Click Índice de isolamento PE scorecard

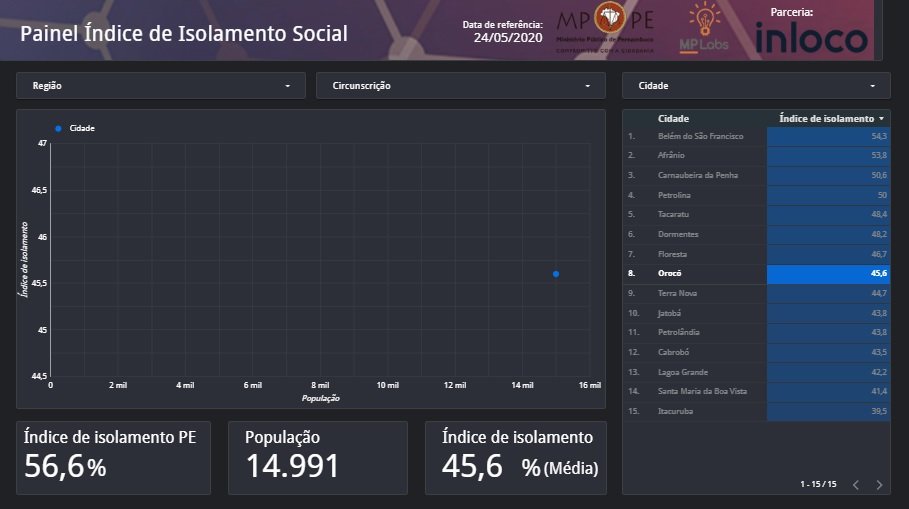113,457
